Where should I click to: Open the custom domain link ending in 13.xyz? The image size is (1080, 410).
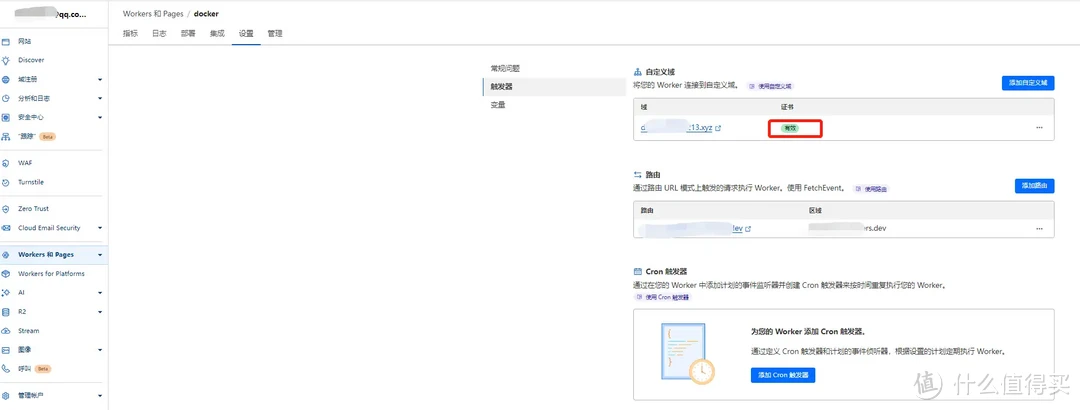click(676, 128)
